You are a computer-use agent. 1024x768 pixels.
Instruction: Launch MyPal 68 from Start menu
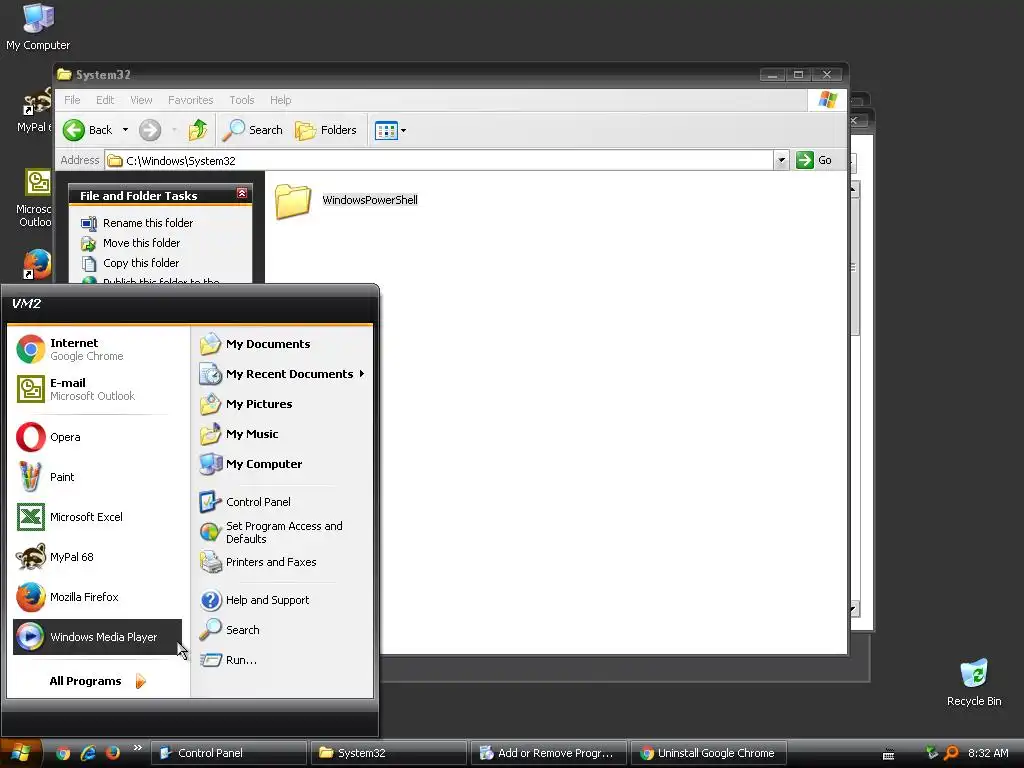click(x=97, y=557)
